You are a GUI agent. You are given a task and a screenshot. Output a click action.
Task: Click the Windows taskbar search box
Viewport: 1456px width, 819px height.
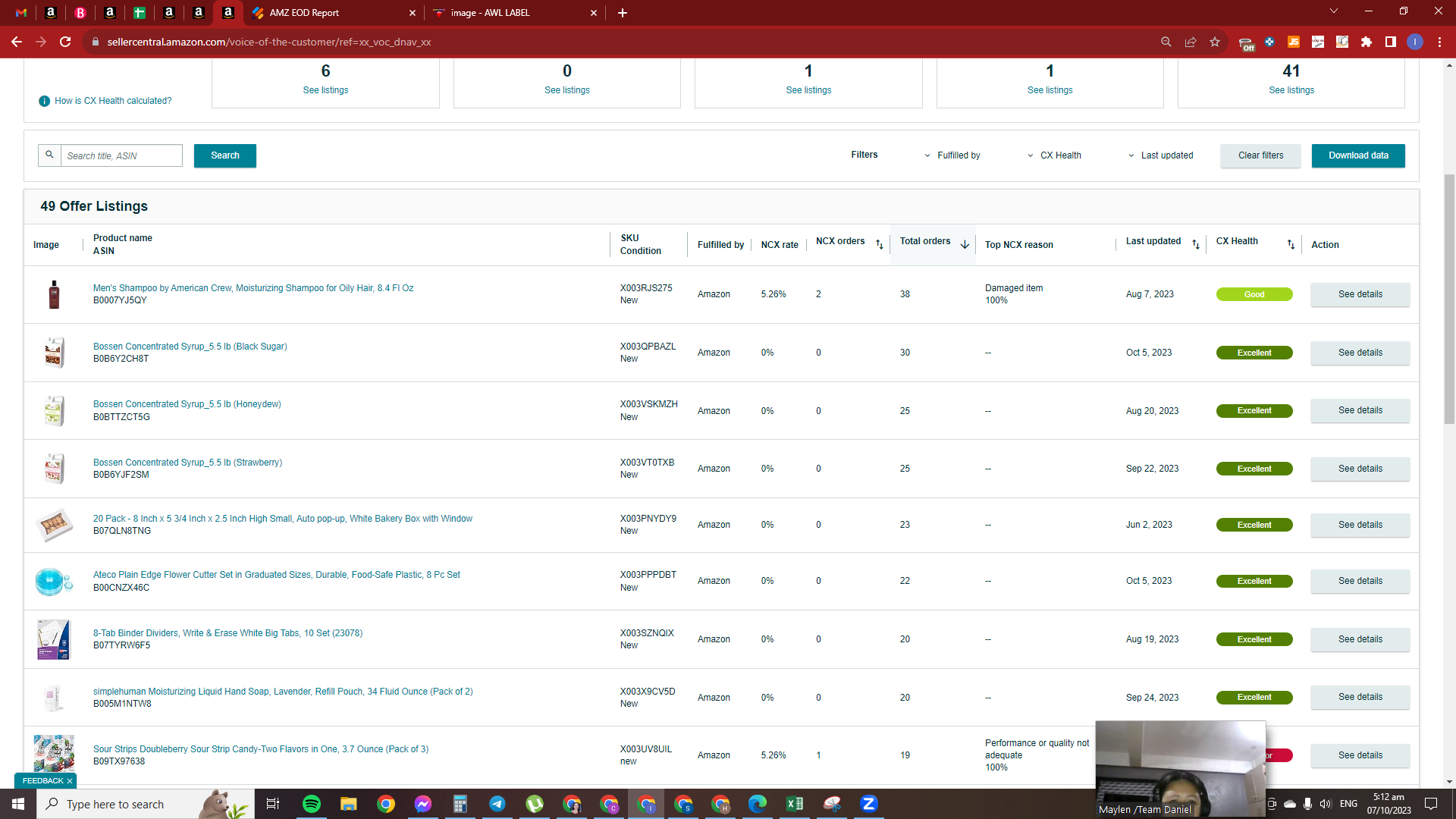[x=144, y=804]
